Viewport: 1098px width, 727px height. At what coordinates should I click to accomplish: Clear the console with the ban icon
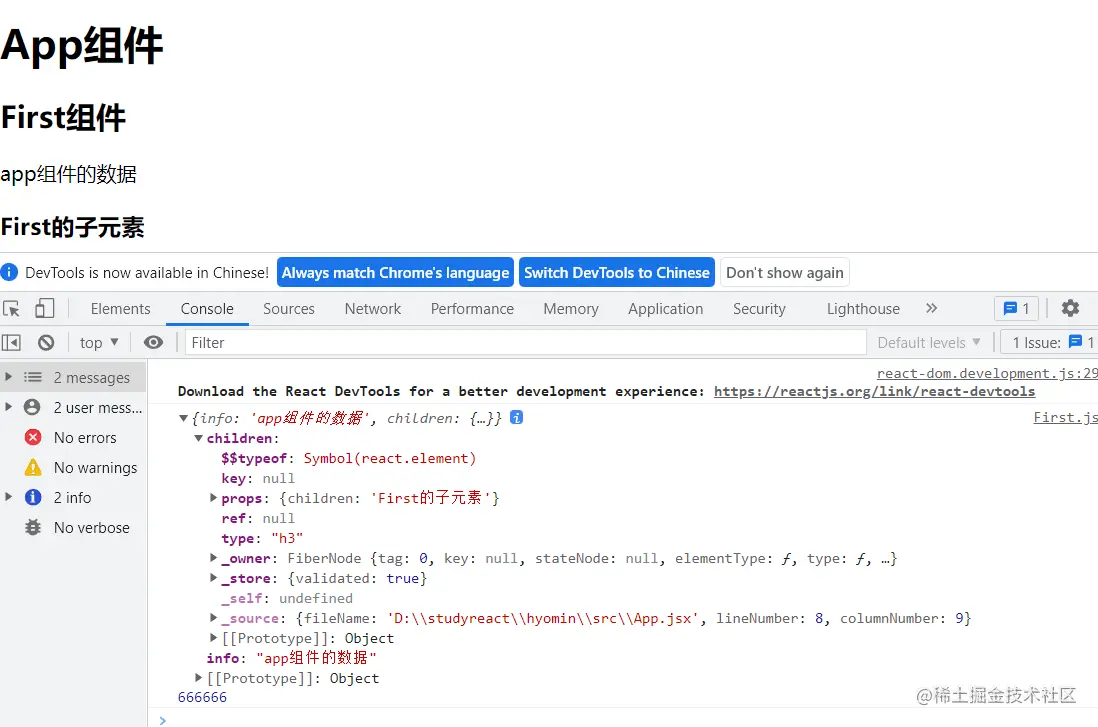[x=46, y=342]
